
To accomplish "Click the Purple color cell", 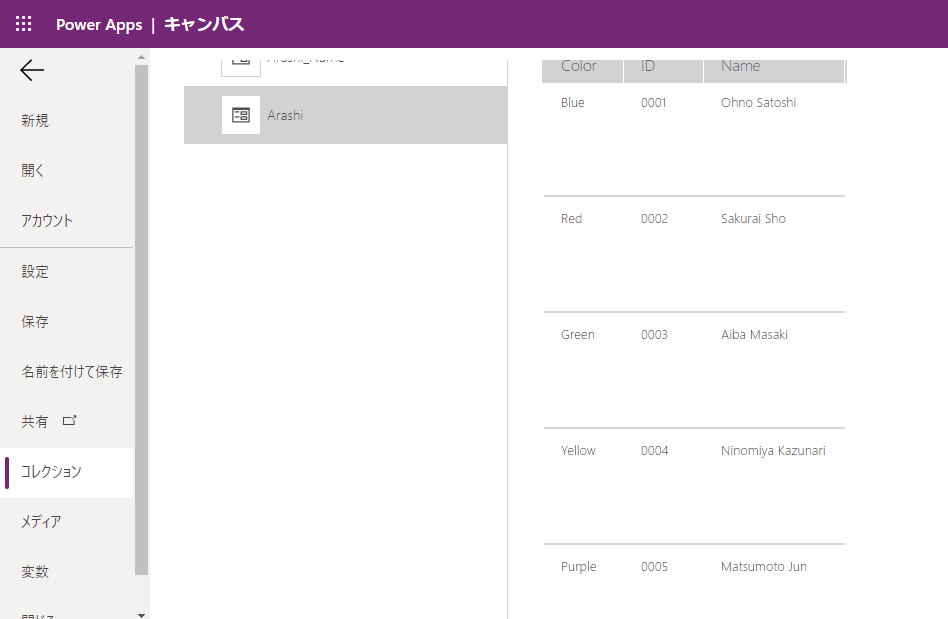I will pyautogui.click(x=579, y=567).
